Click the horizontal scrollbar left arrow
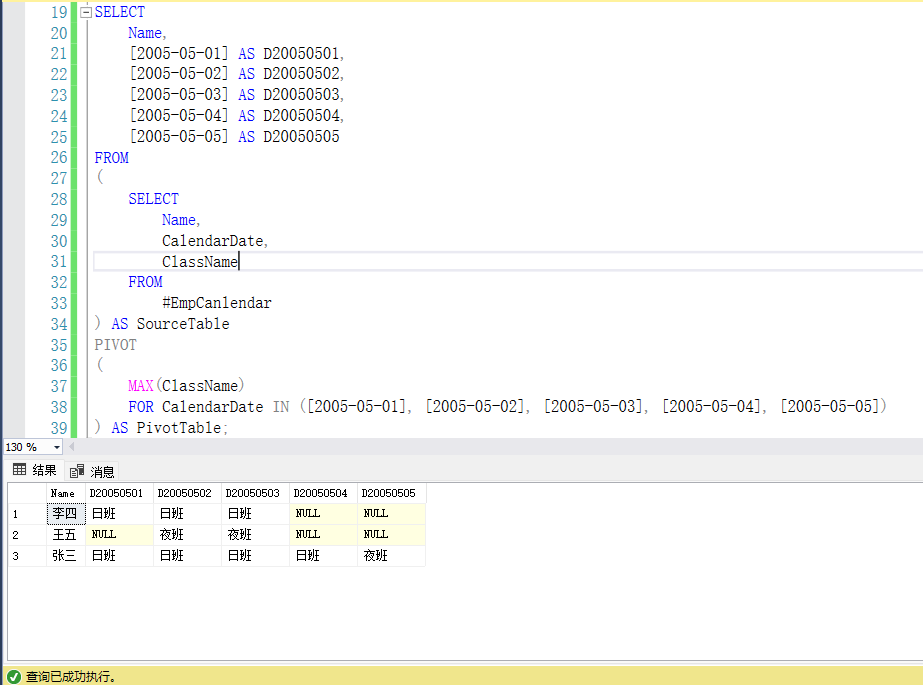 (71, 447)
